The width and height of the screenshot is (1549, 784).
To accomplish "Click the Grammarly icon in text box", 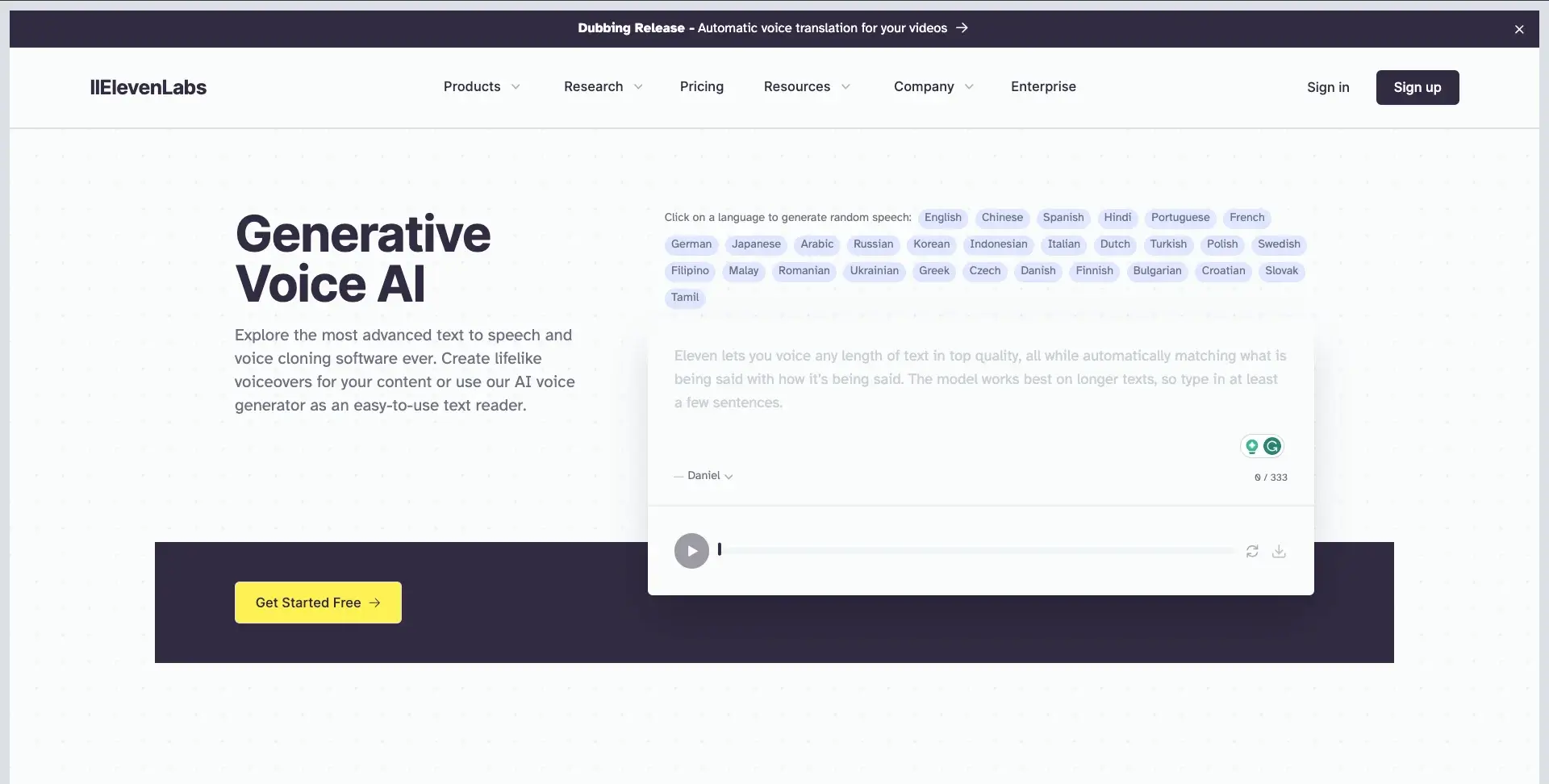I will click(x=1272, y=446).
